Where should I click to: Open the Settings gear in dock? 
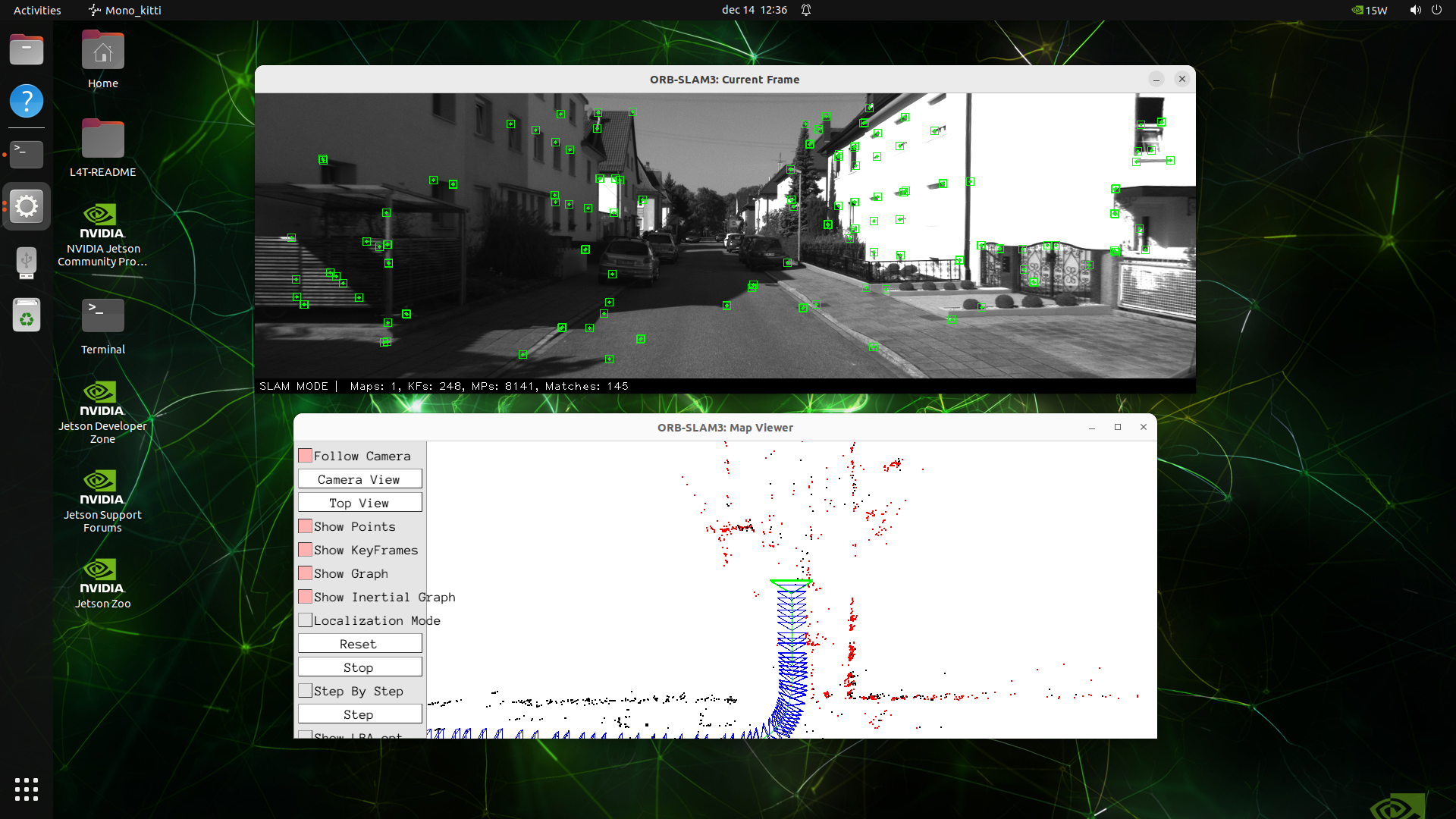27,206
